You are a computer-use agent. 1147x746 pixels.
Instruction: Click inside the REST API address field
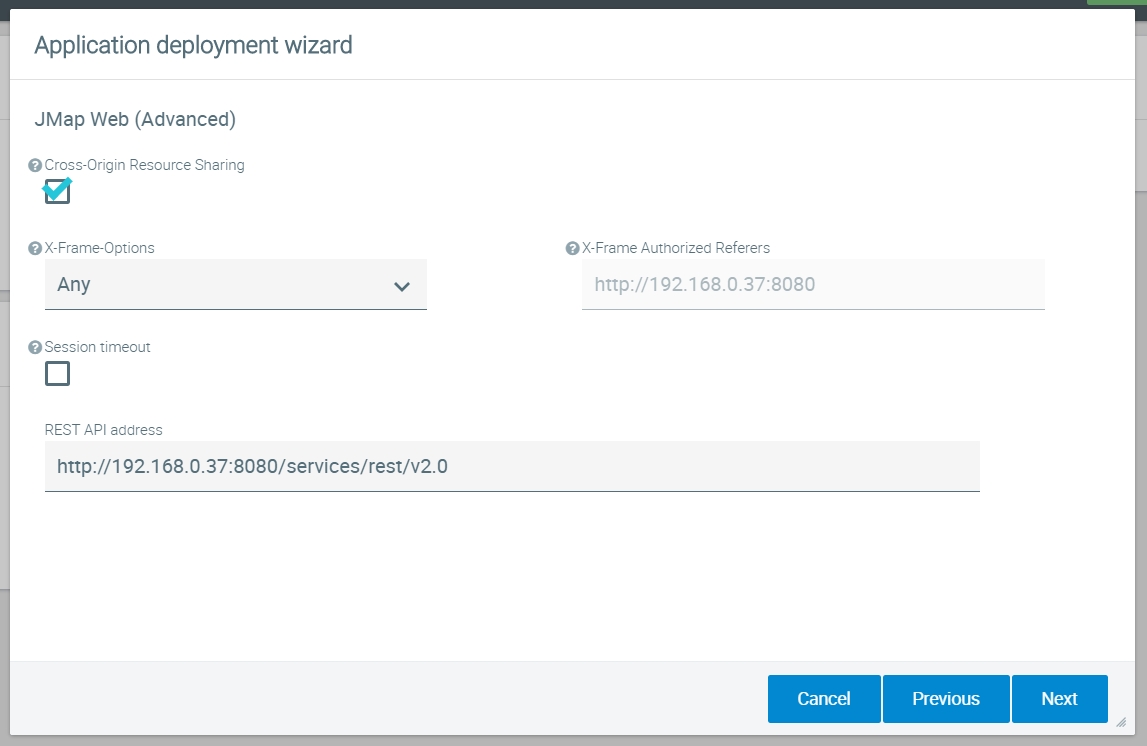coord(511,466)
